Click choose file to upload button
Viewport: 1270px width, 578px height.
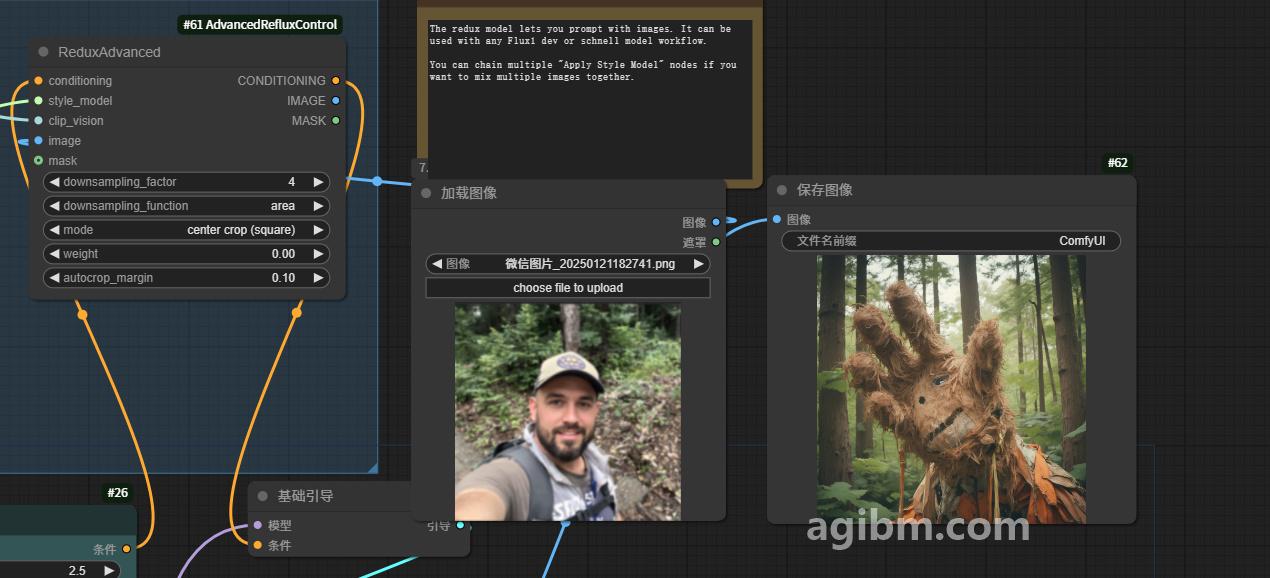point(568,288)
